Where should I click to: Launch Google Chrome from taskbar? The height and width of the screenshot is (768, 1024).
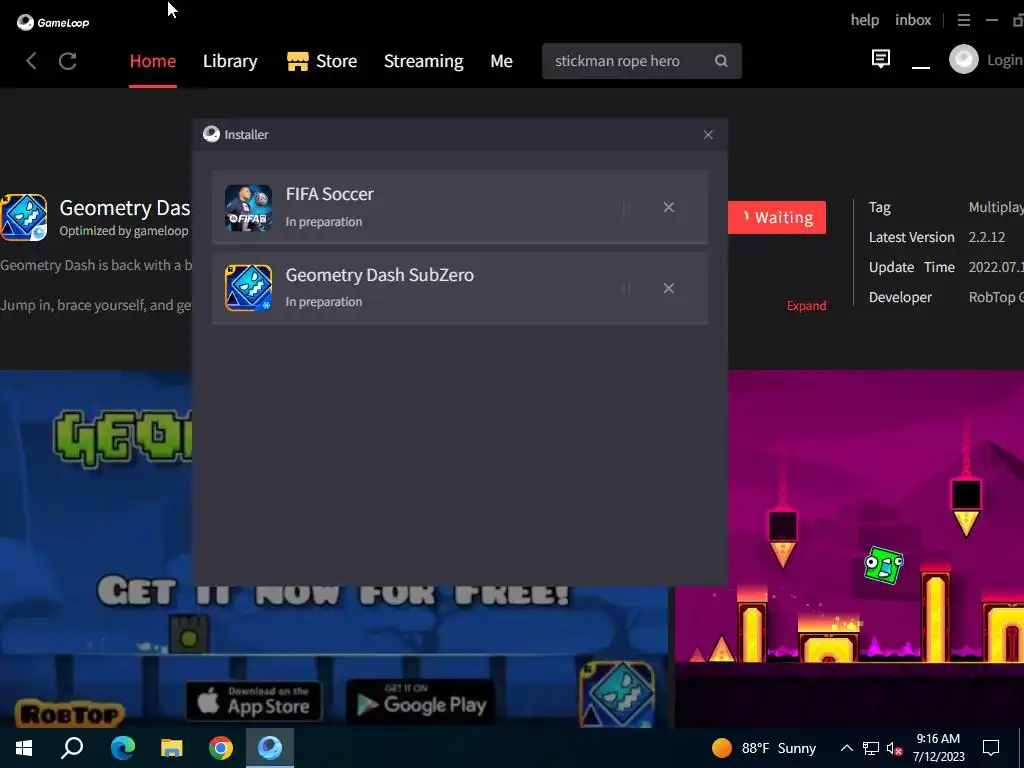(221, 748)
